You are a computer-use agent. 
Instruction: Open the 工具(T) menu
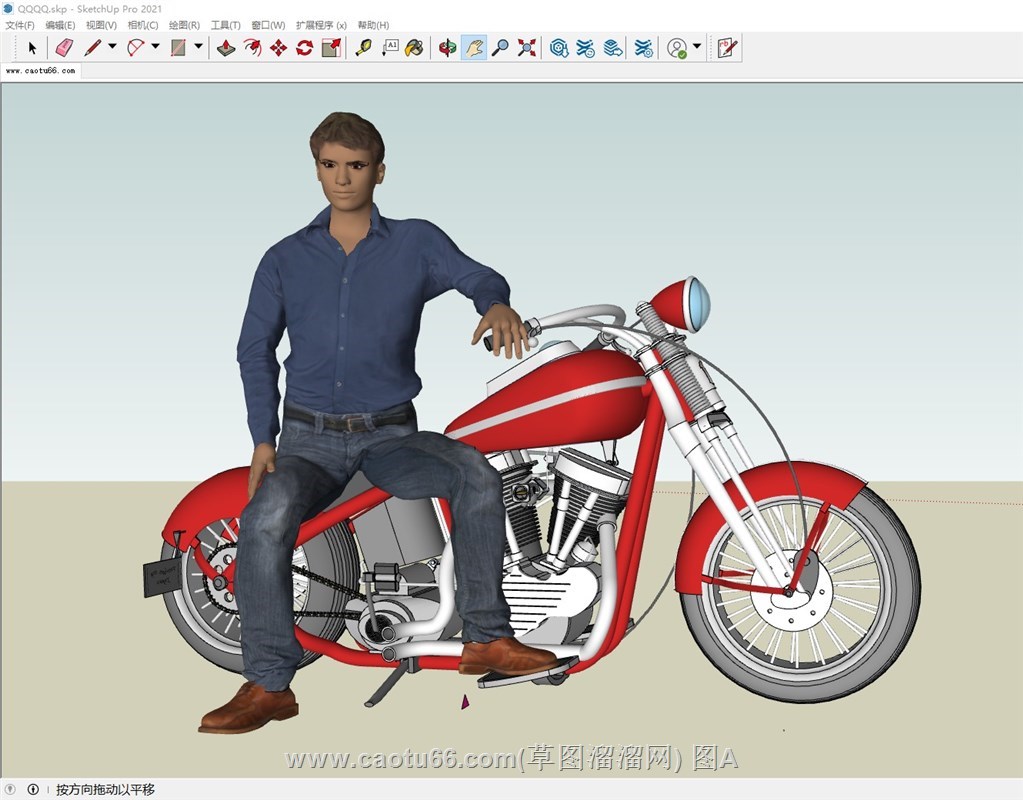tap(225, 25)
